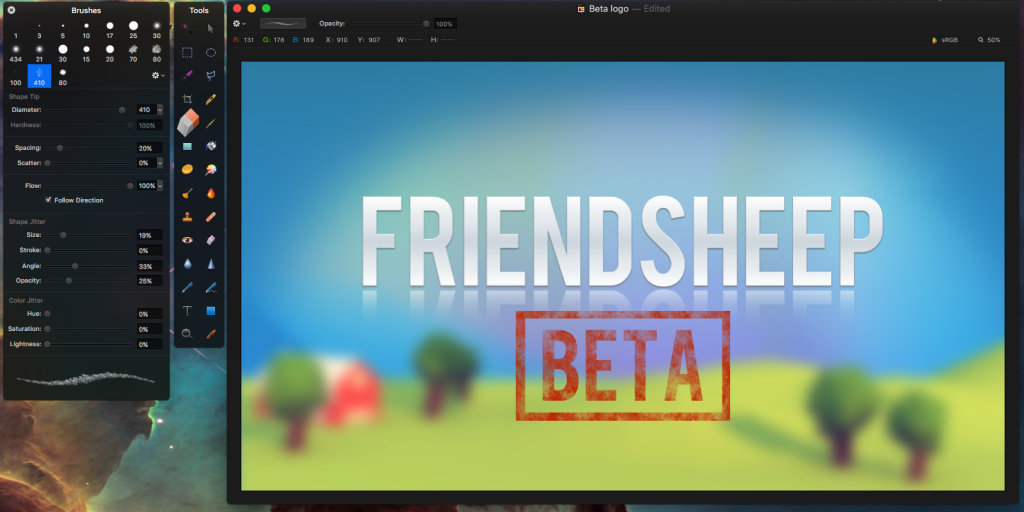This screenshot has height=512, width=1024.
Task: Click the Spacing slider
Action: [89, 148]
